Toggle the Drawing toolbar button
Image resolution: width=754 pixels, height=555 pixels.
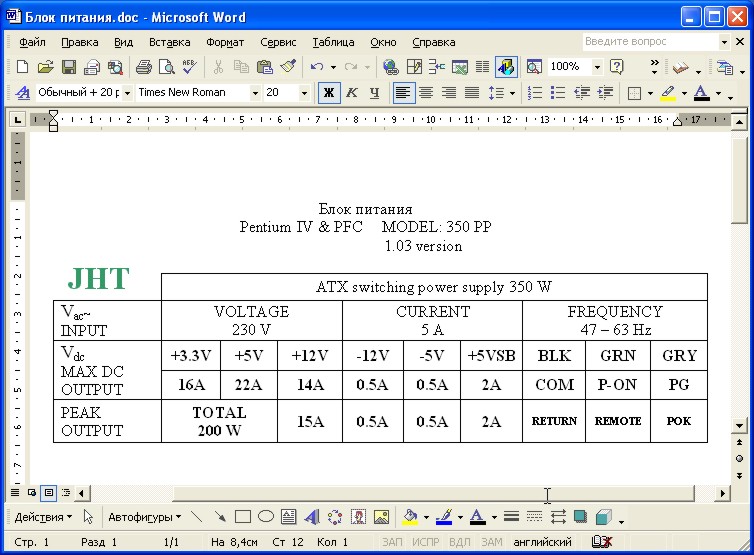(x=506, y=66)
